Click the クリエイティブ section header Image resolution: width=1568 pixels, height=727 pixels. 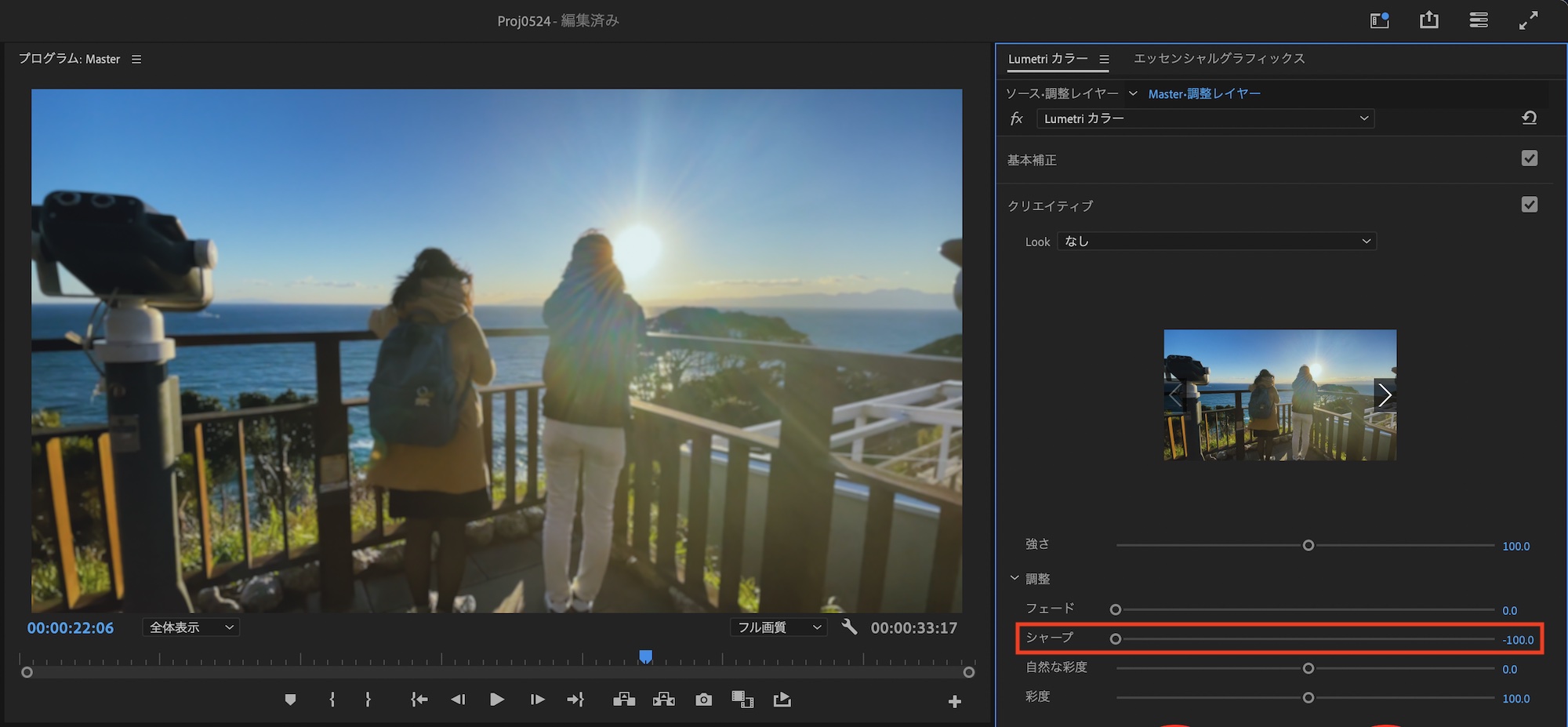coord(1050,206)
